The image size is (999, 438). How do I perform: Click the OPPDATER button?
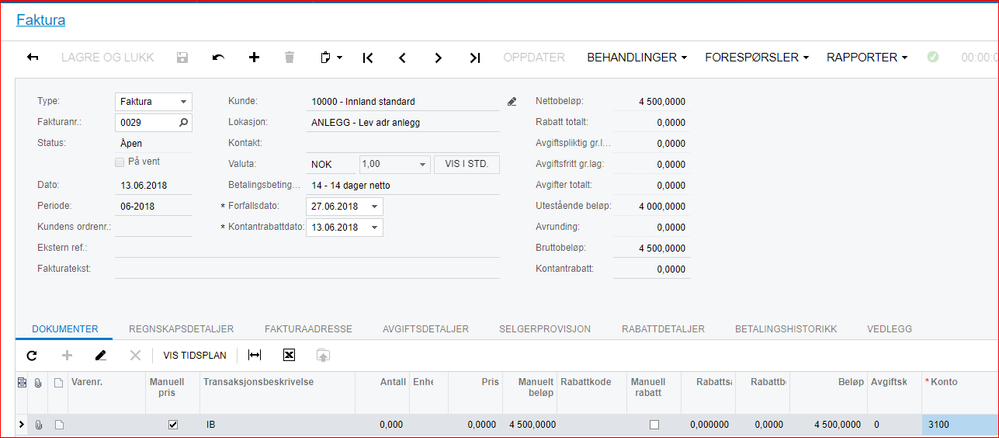coord(534,57)
